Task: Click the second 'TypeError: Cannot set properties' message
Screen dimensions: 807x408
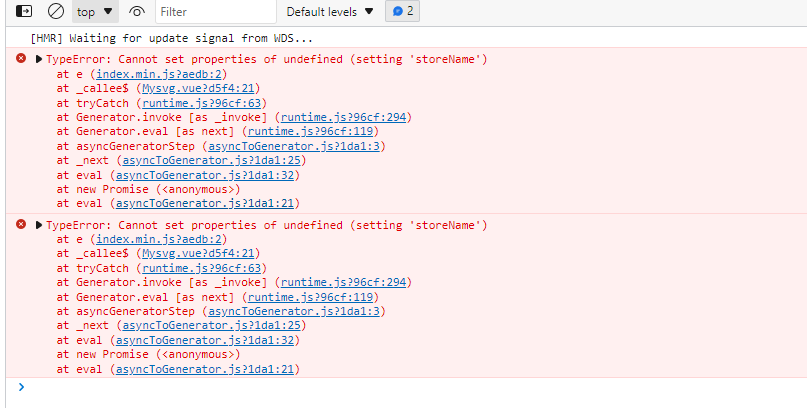Action: pyautogui.click(x=266, y=225)
